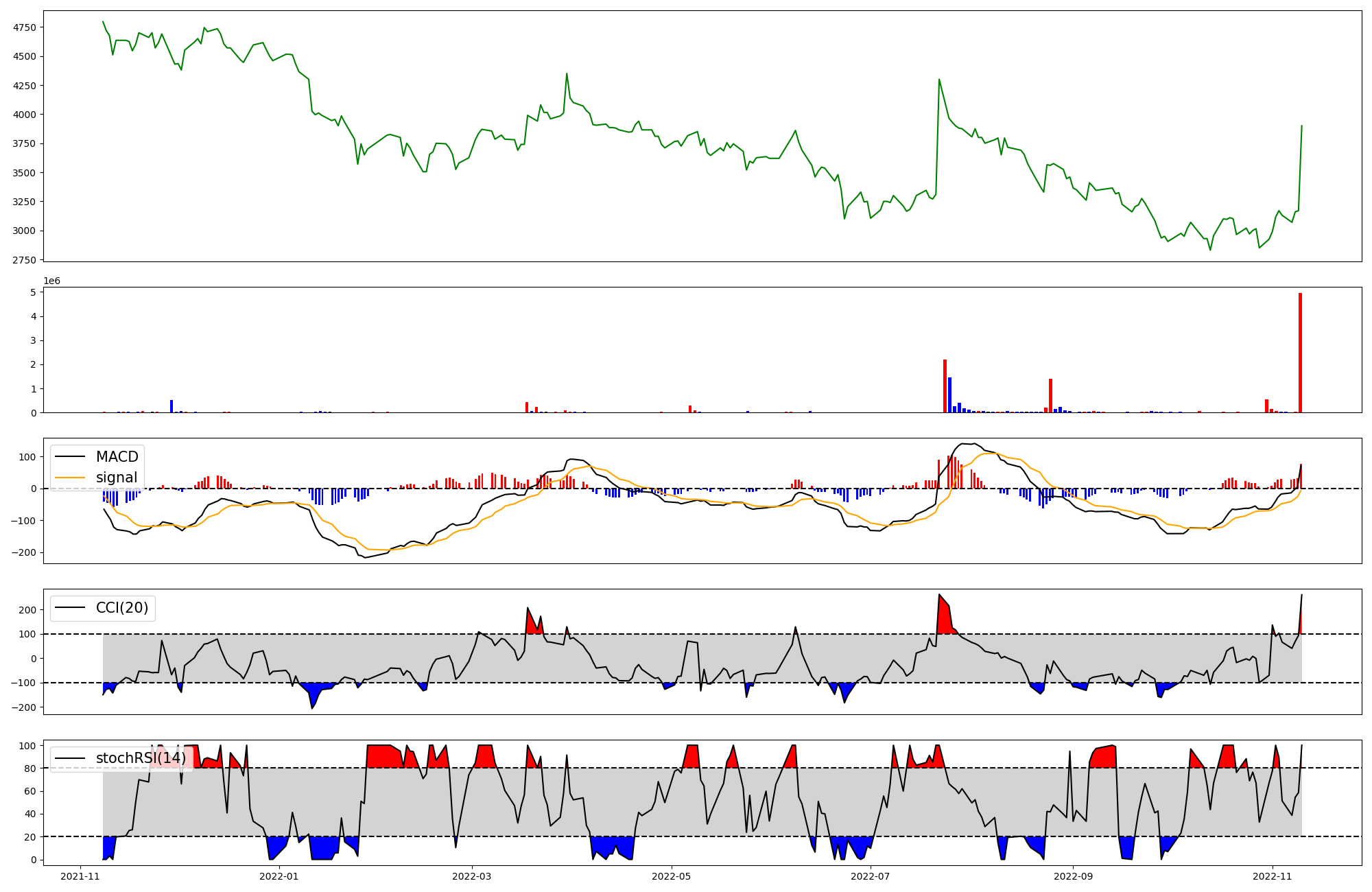
Task: Click the 2022-01 x-axis date label
Action: coord(280,876)
